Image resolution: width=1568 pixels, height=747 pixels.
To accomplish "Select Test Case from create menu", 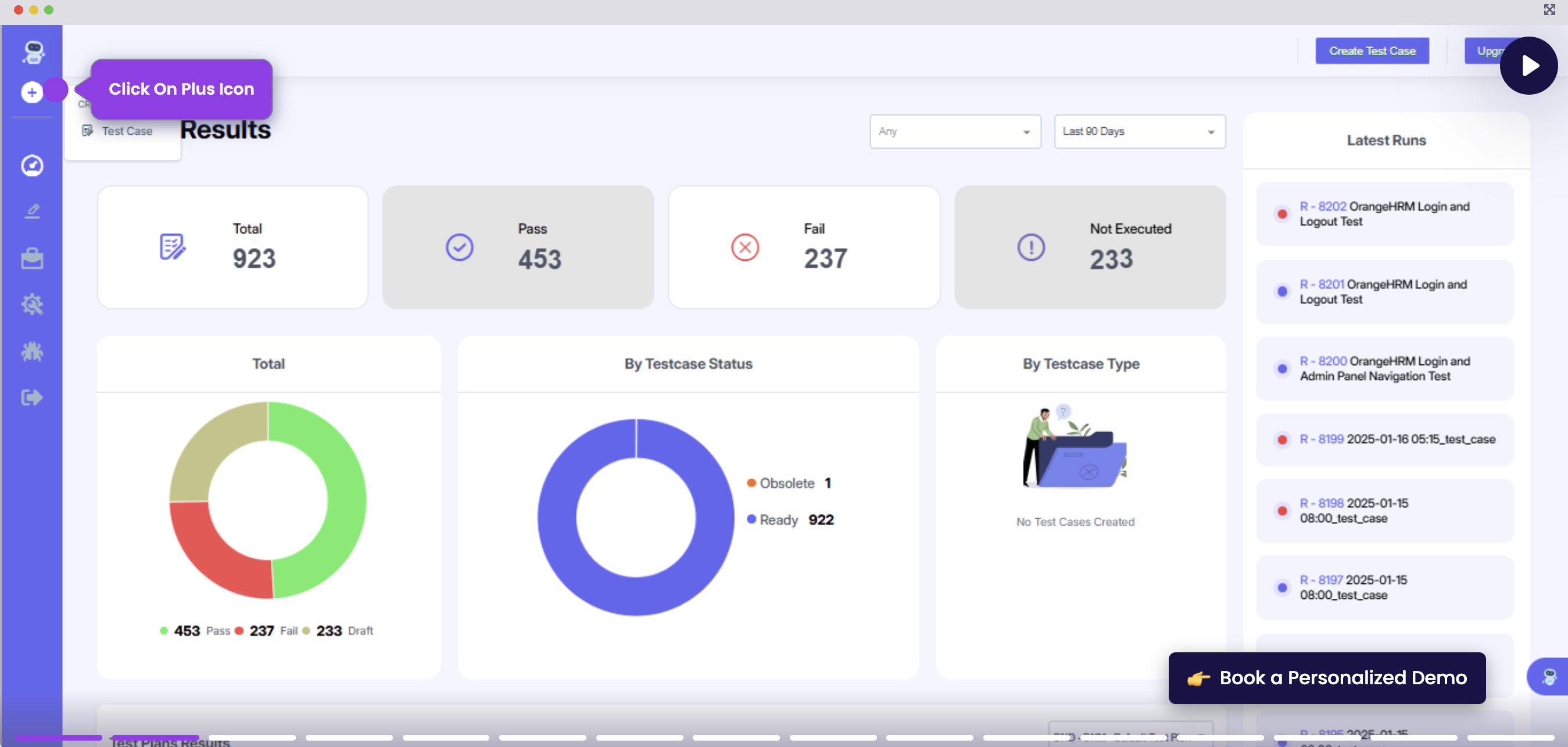I will (x=126, y=131).
